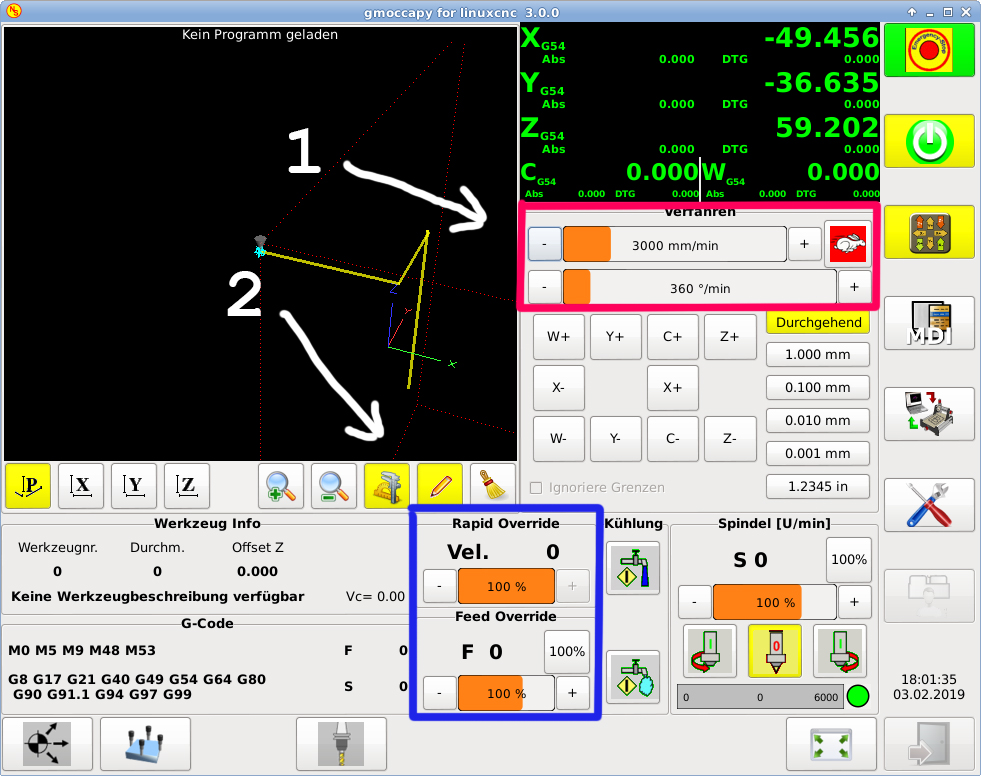
Task: Open tool change options
Action: 341,743
